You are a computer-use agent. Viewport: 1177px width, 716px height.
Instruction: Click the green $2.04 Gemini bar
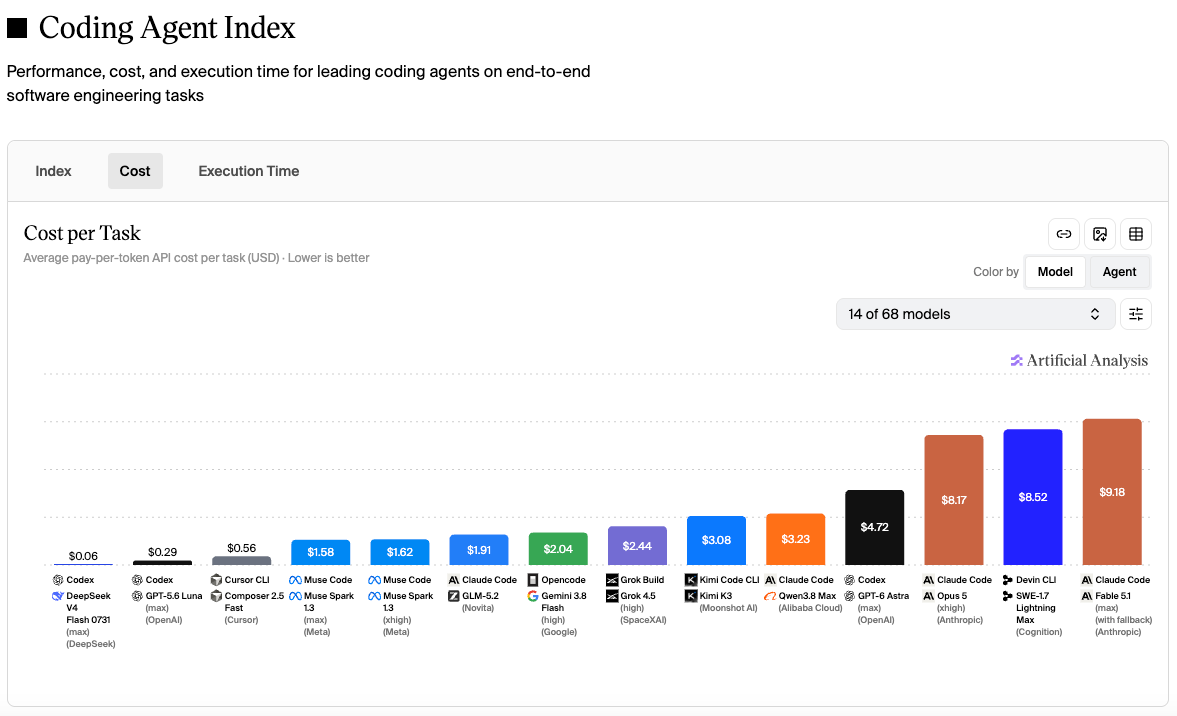(558, 549)
